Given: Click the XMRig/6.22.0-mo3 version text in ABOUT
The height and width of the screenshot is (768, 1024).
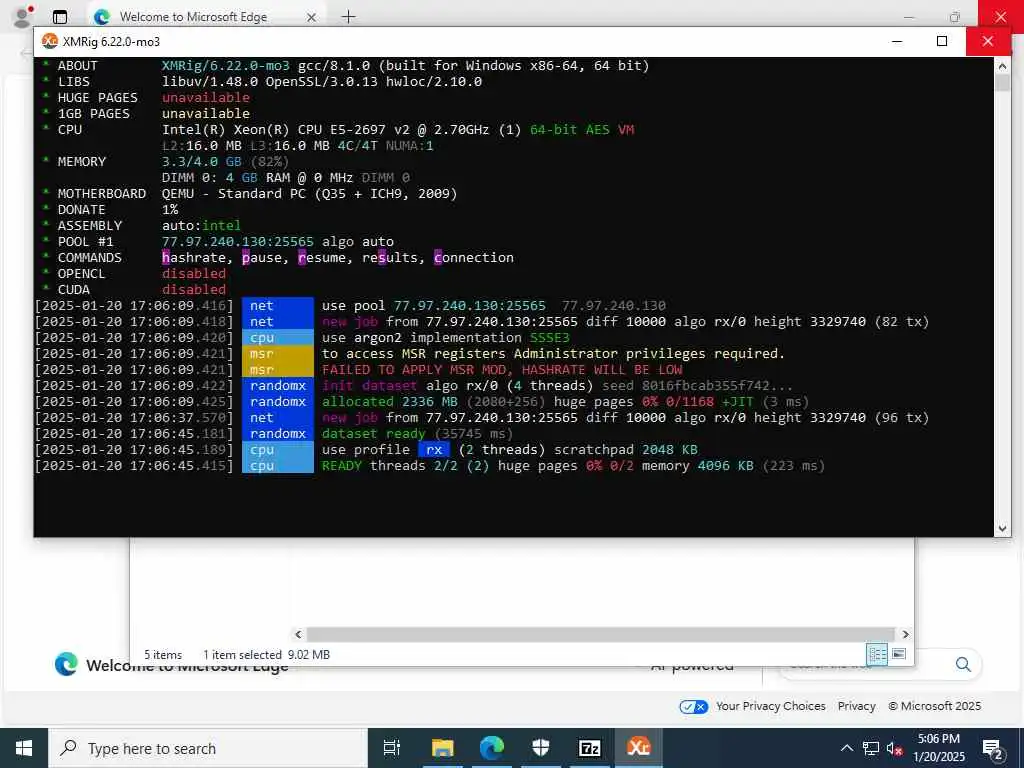Looking at the screenshot, I should point(225,65).
